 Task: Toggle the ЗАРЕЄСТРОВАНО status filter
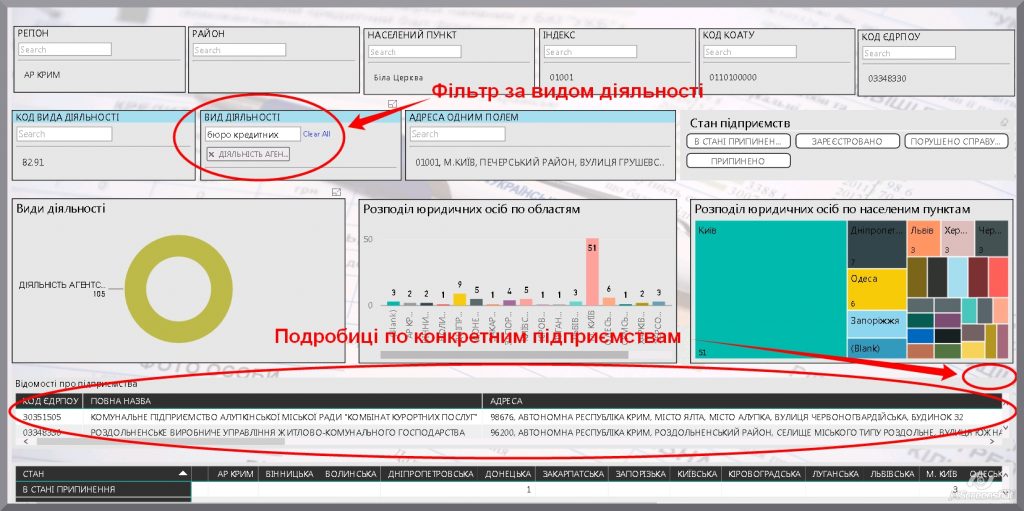(x=847, y=142)
